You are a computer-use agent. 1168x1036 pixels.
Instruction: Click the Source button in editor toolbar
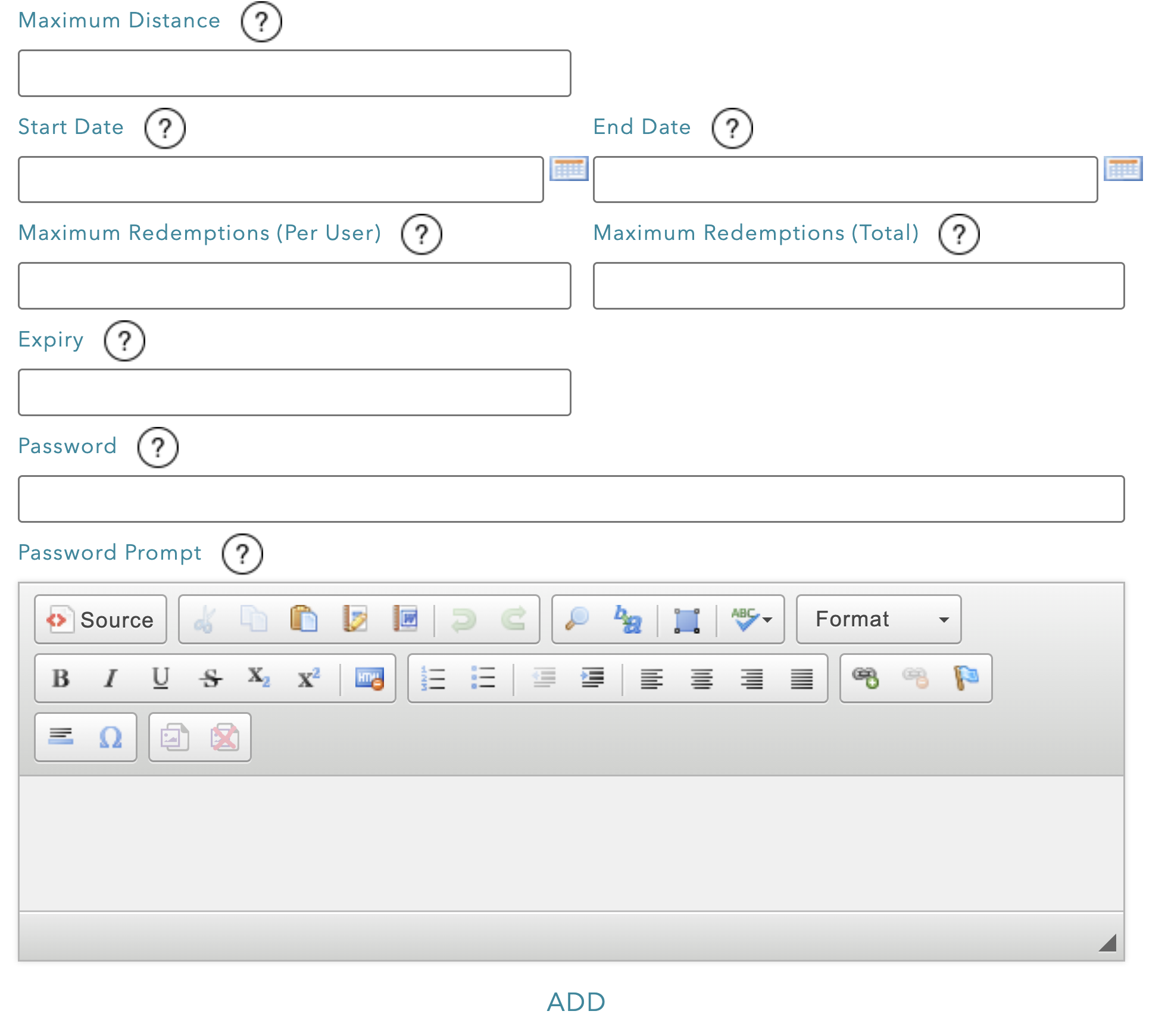(101, 619)
